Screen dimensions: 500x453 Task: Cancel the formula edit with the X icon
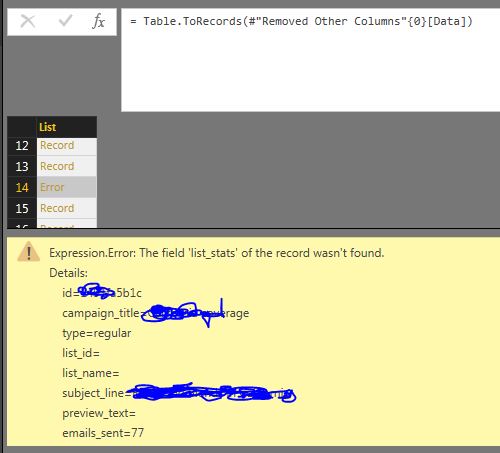28,22
